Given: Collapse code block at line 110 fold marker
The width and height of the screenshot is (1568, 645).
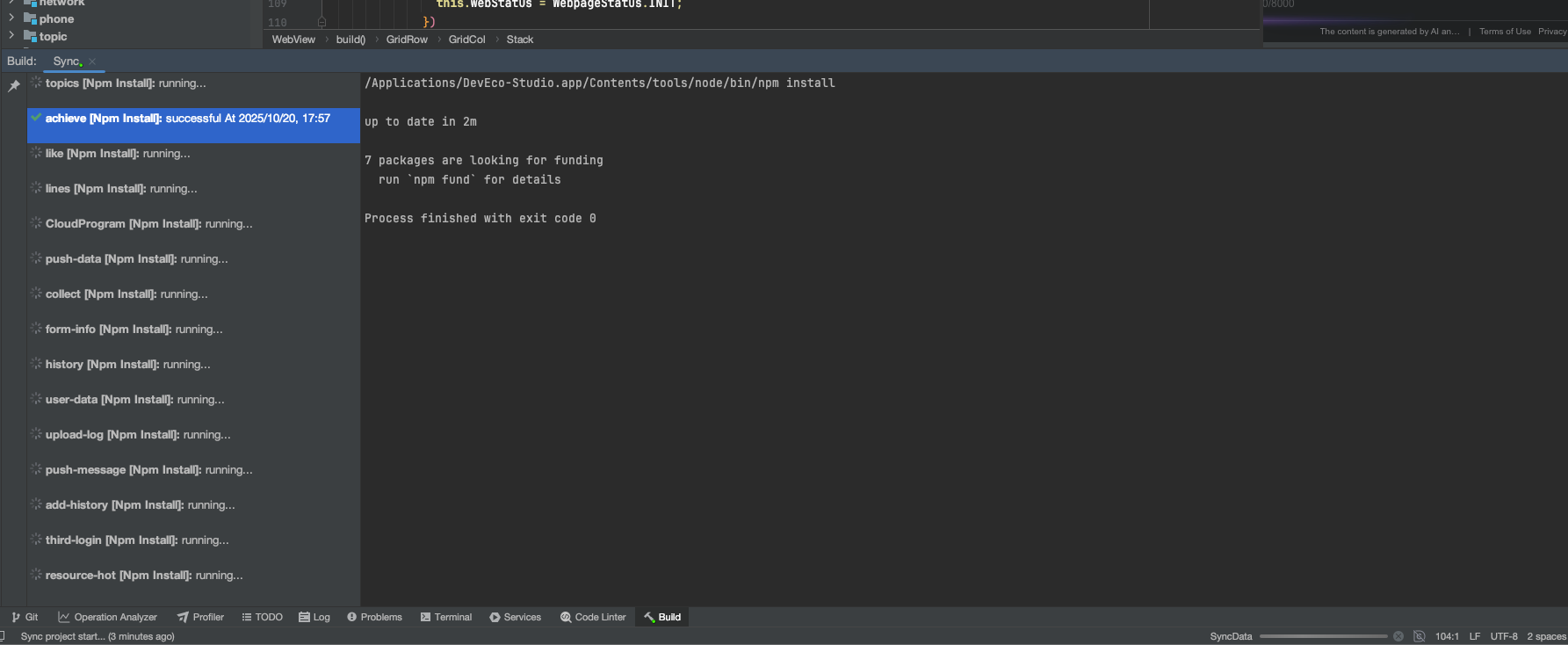Looking at the screenshot, I should (x=322, y=22).
